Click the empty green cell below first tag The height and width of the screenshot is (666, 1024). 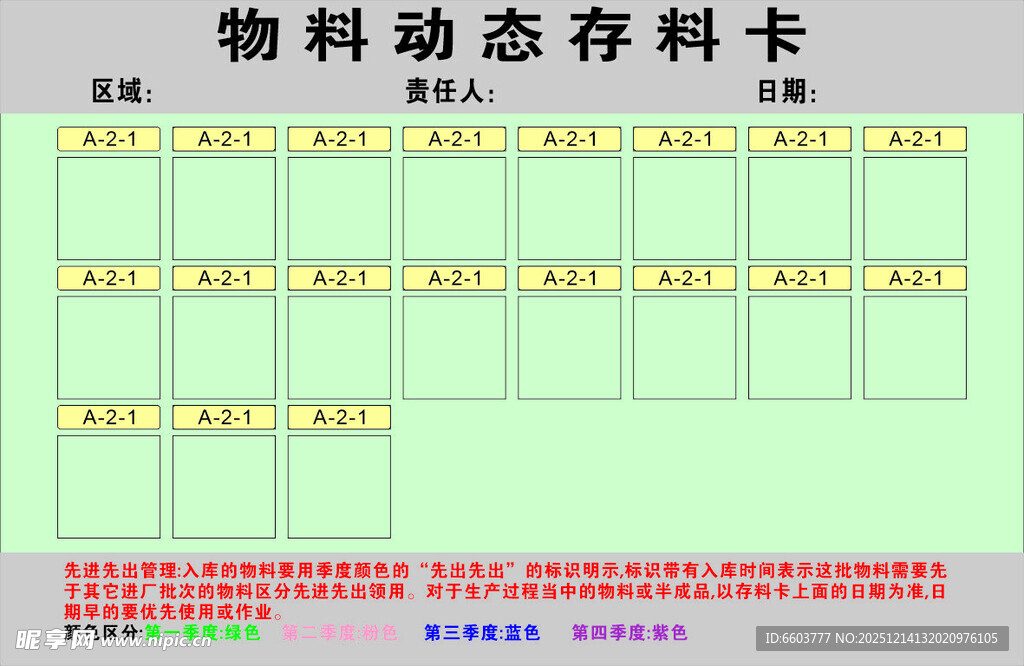108,210
